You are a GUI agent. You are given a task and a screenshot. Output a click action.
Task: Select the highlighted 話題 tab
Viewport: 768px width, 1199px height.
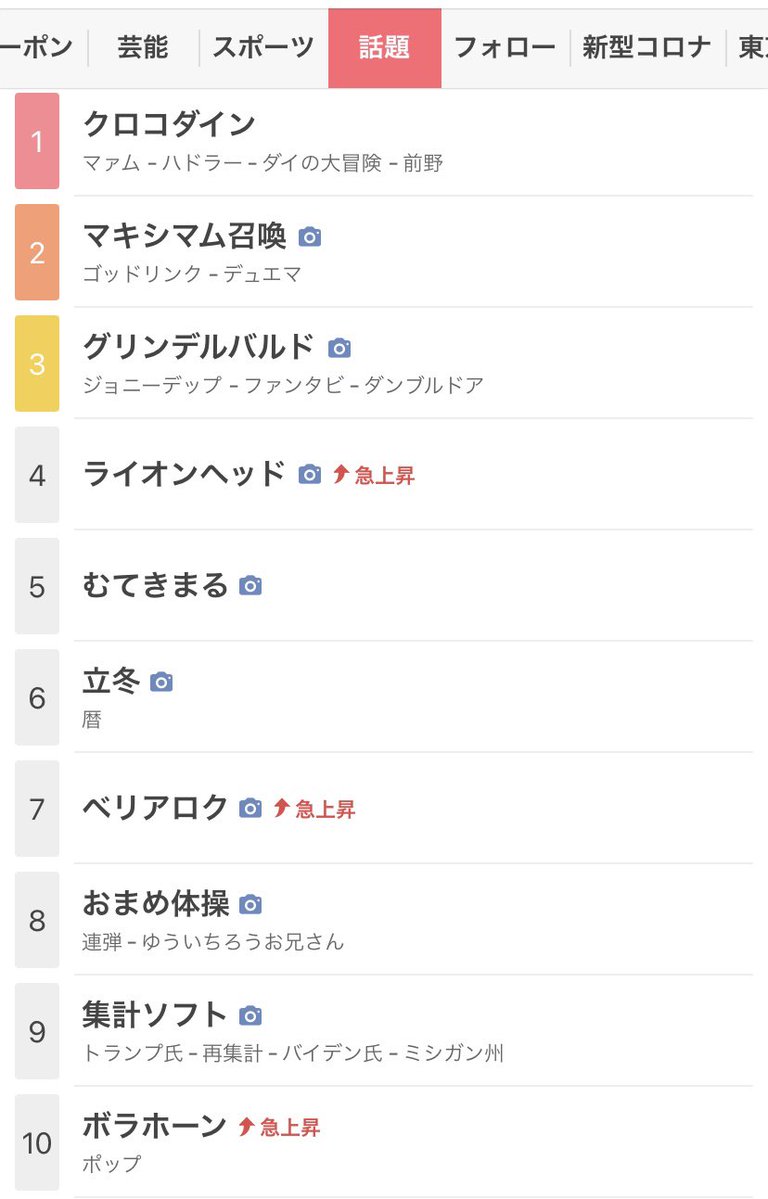pyautogui.click(x=384, y=47)
